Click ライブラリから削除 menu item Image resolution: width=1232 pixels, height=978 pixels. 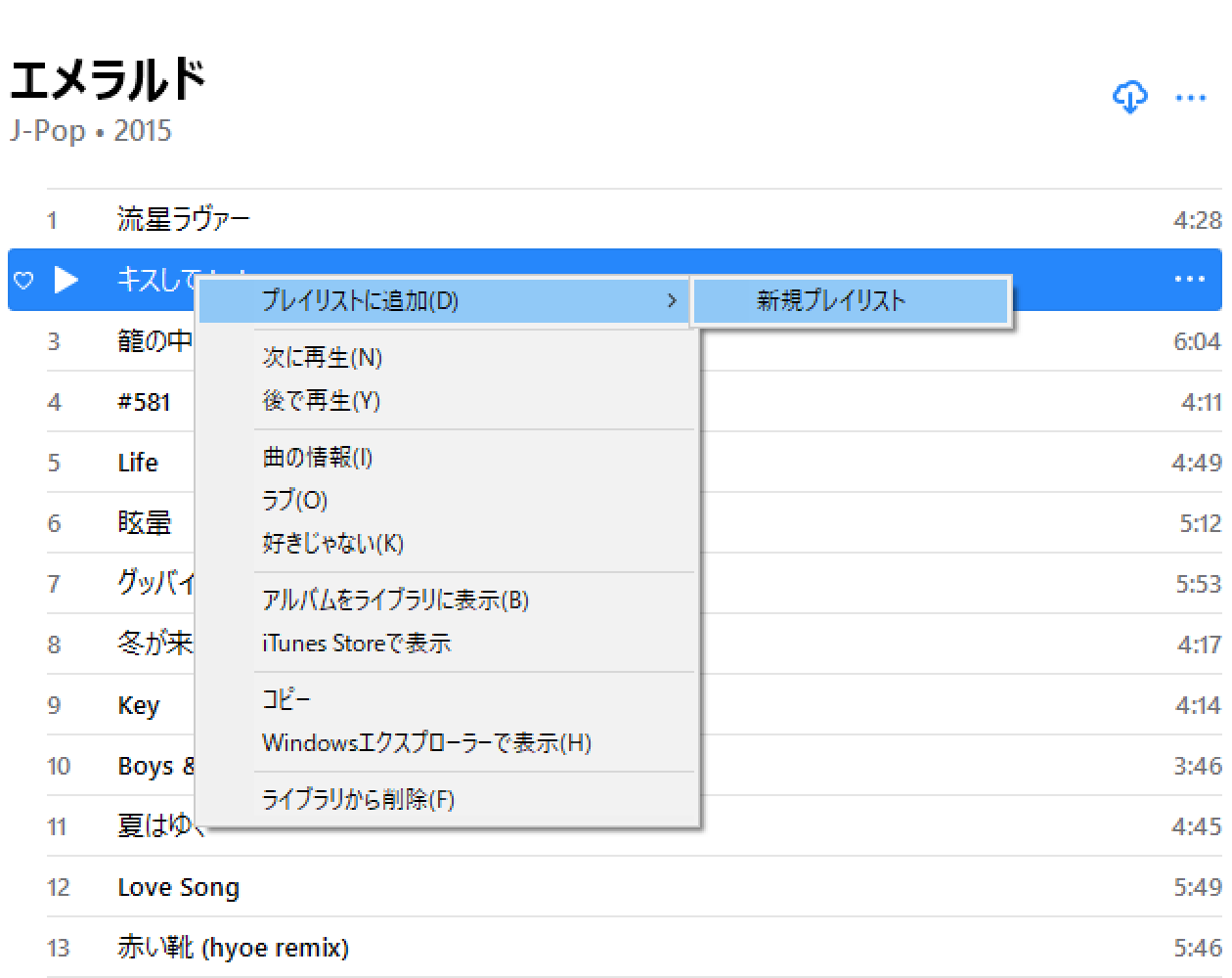click(x=358, y=800)
